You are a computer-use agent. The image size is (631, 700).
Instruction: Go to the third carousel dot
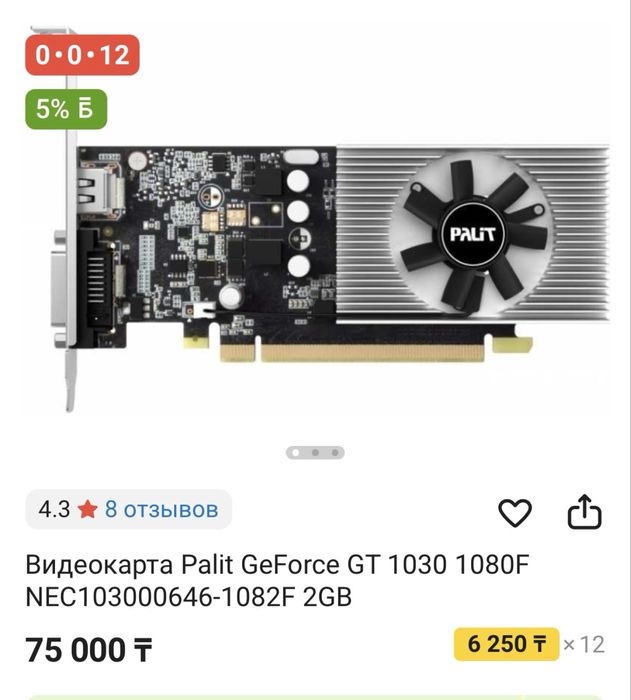[x=335, y=452]
